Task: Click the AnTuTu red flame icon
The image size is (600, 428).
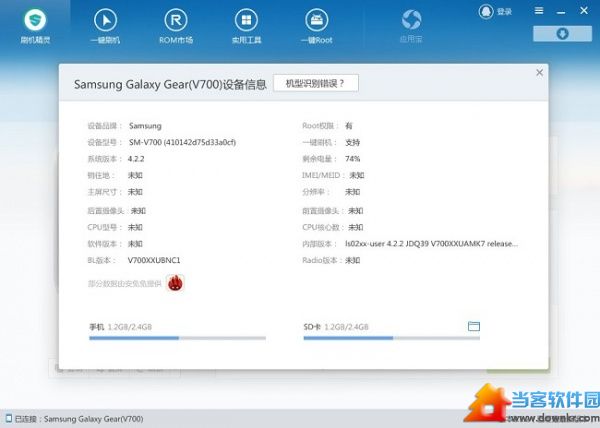Action: [175, 283]
